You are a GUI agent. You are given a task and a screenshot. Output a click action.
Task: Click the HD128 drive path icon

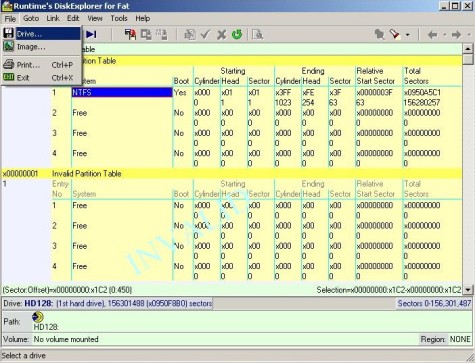click(x=38, y=317)
